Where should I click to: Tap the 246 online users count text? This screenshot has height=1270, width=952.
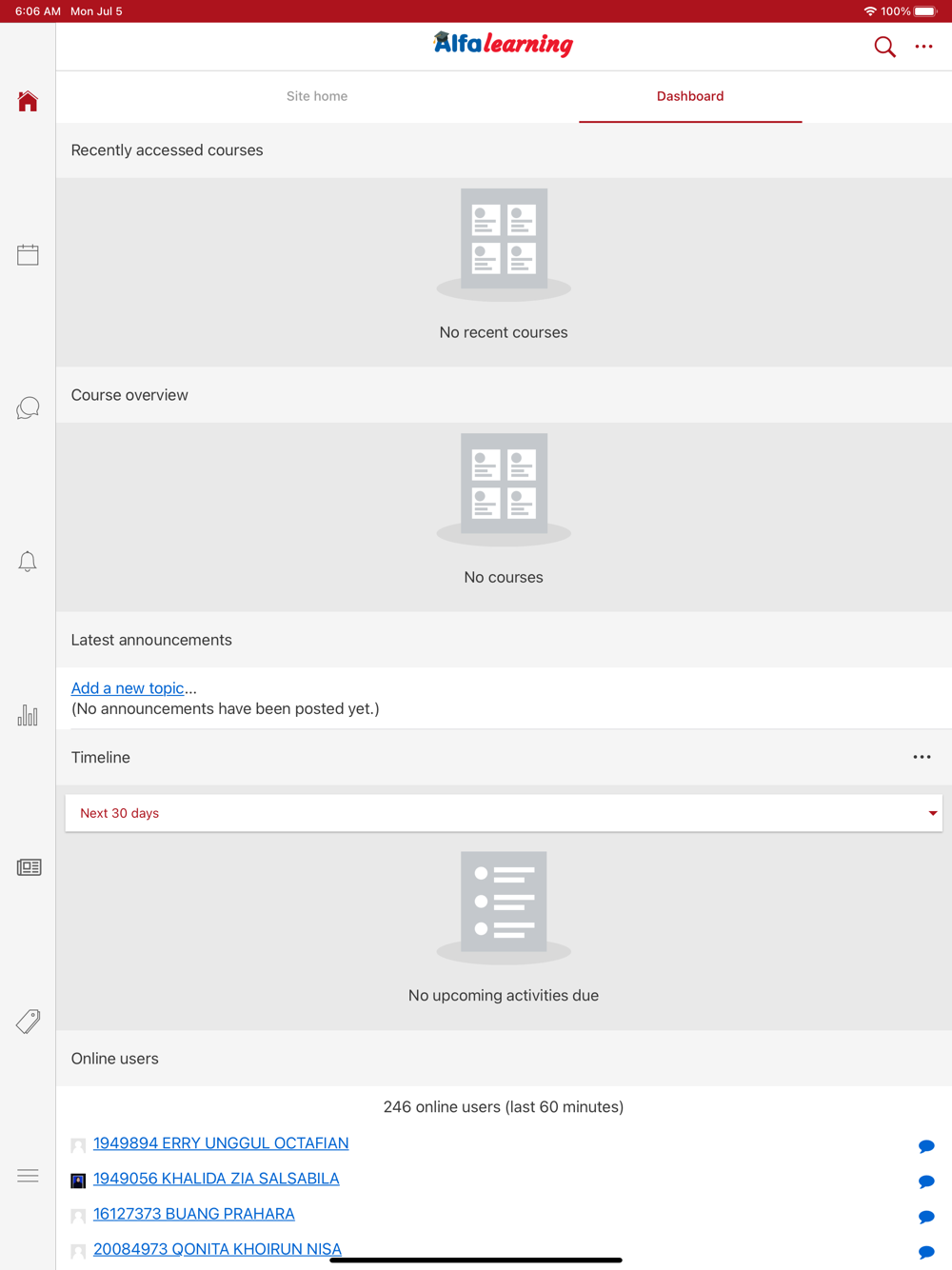click(x=504, y=1106)
